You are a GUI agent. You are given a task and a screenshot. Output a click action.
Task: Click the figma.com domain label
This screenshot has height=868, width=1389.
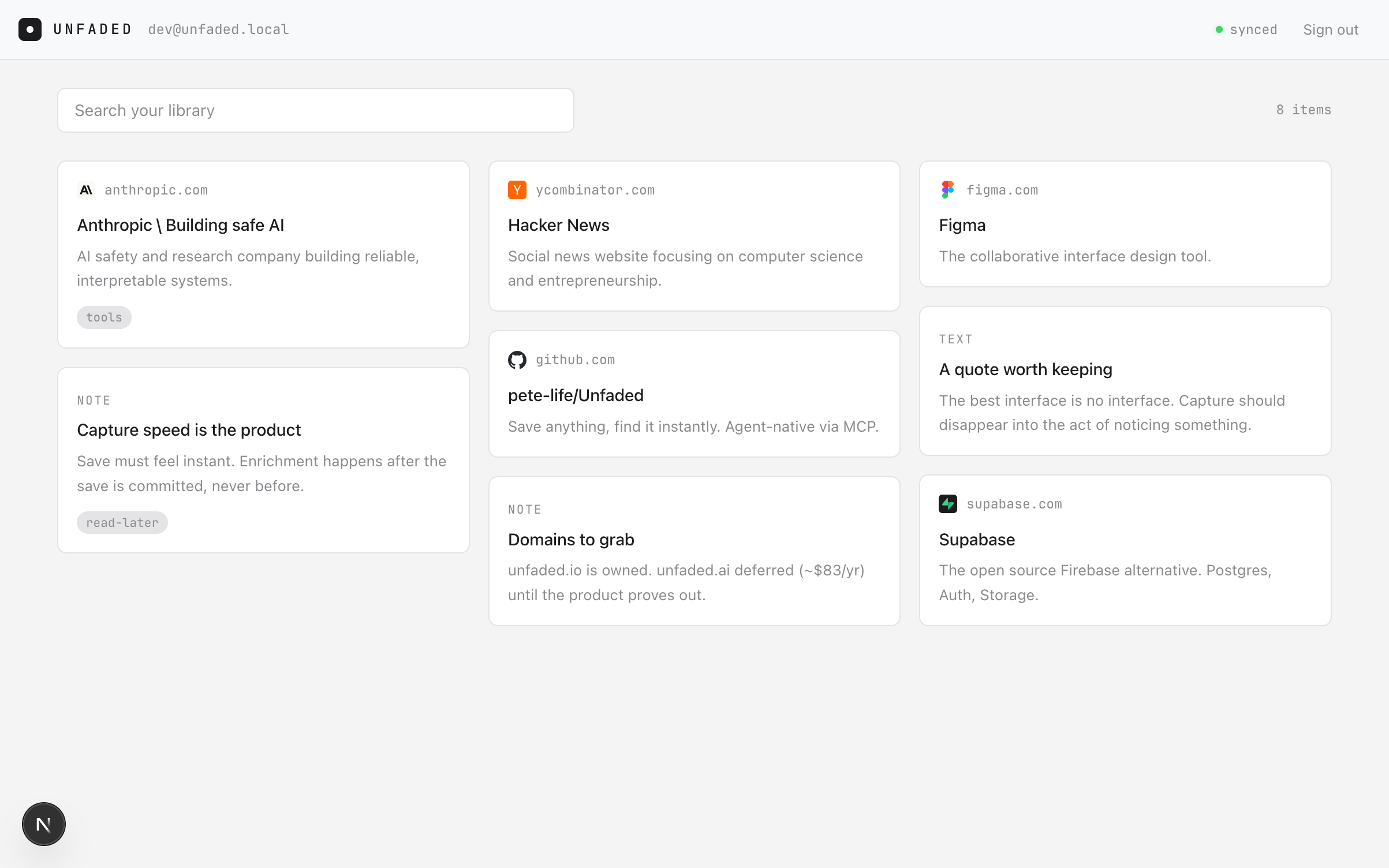[1002, 190]
